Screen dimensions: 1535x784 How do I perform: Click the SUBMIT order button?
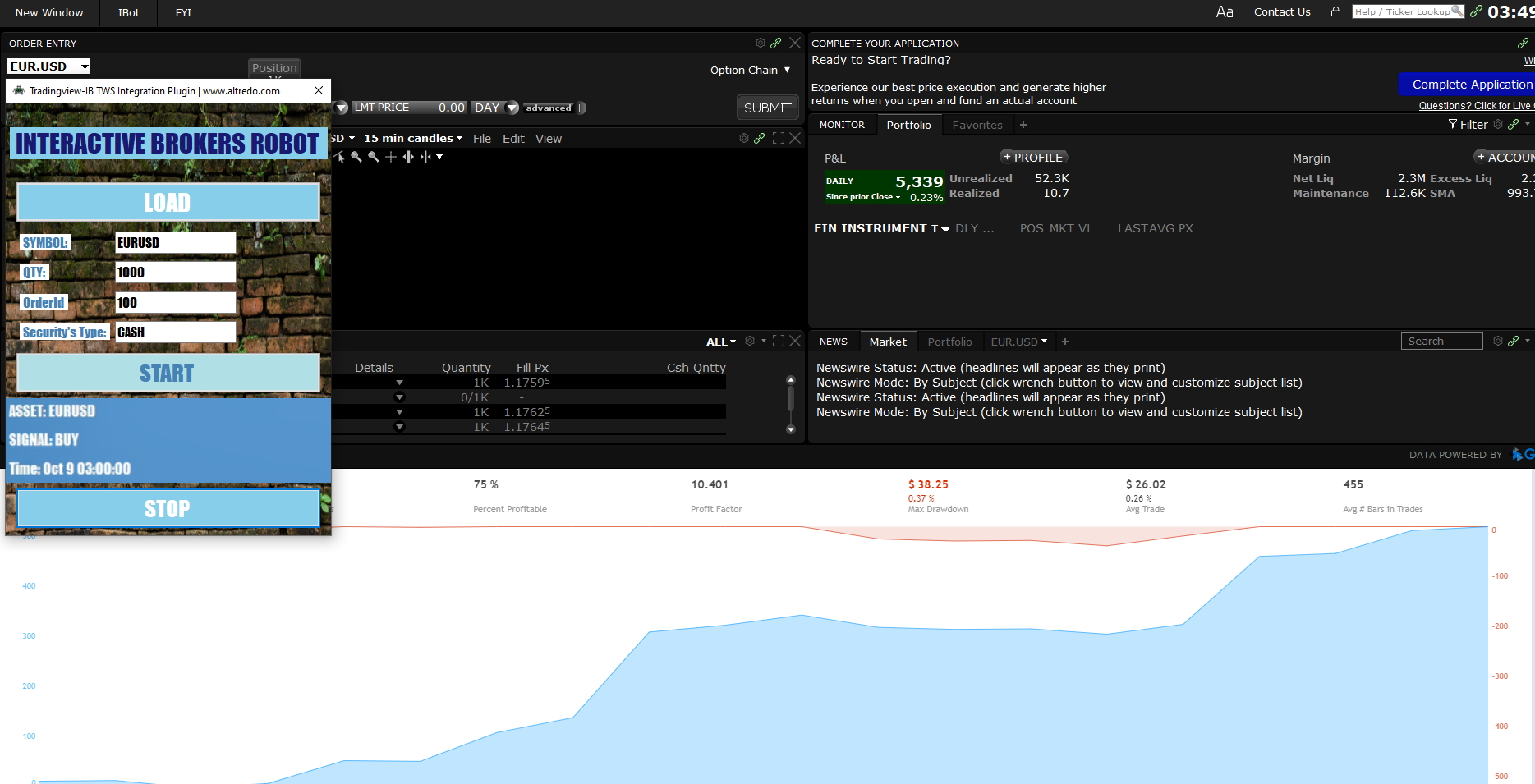[767, 108]
